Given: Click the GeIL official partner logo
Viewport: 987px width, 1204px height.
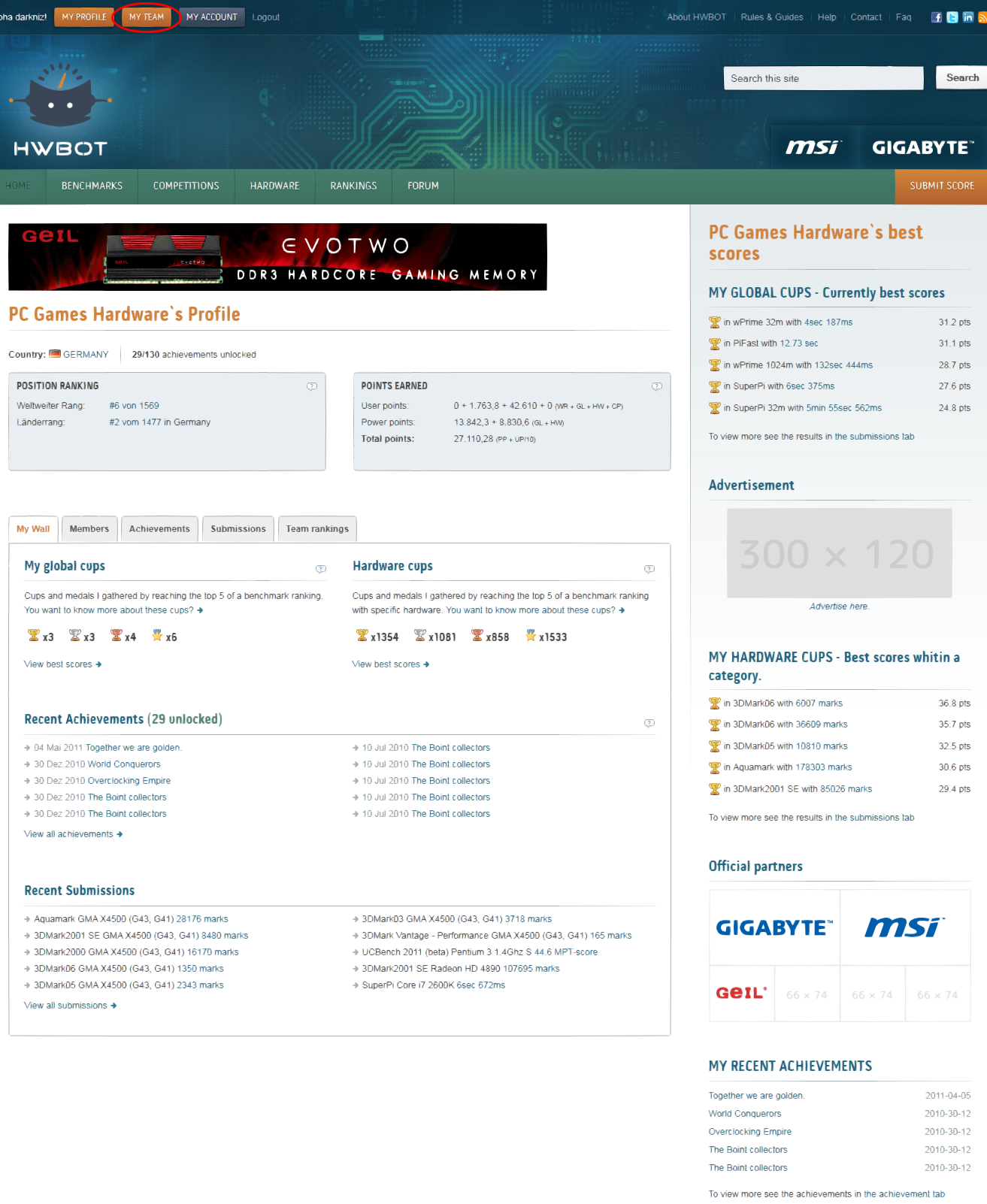Looking at the screenshot, I should pos(741,994).
